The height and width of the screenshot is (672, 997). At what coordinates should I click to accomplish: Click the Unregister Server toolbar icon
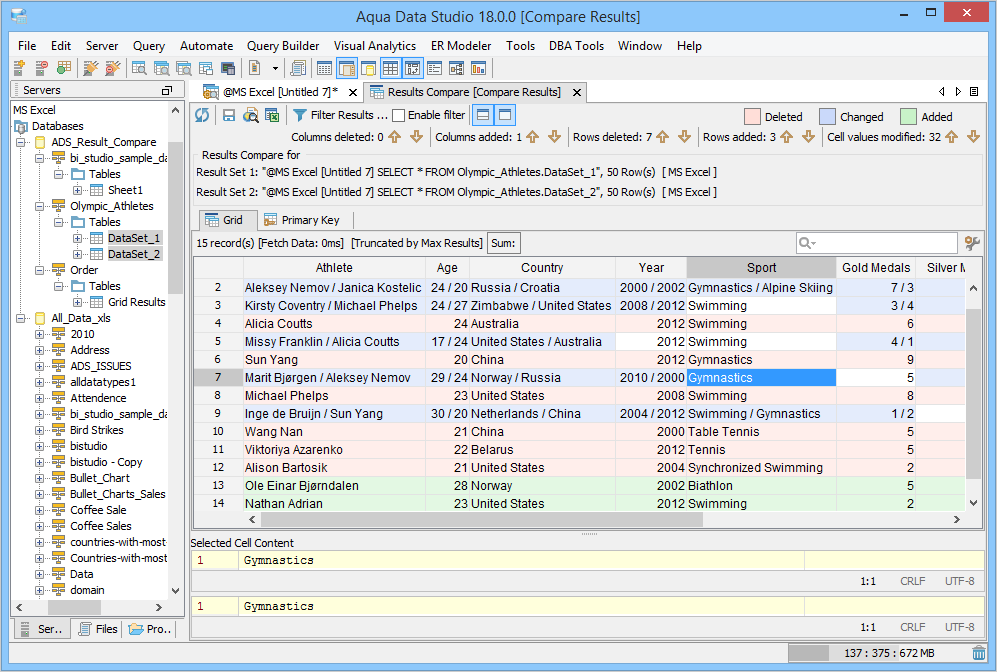41,68
